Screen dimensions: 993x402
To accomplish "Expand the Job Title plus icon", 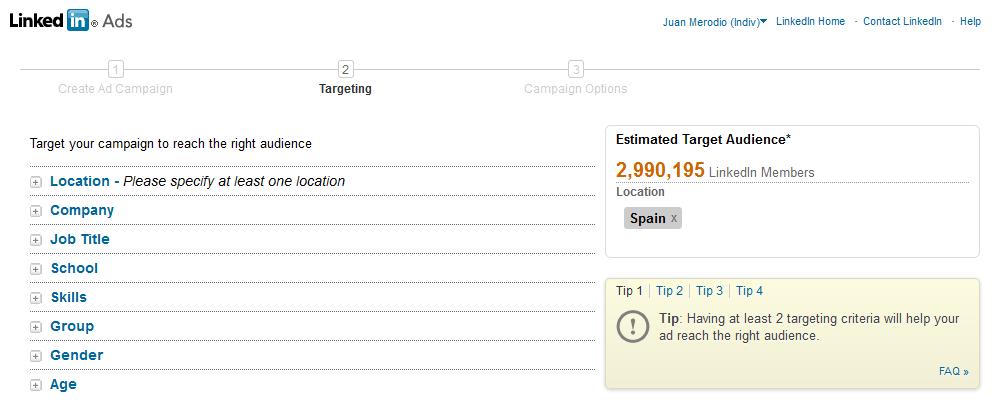I will (36, 241).
